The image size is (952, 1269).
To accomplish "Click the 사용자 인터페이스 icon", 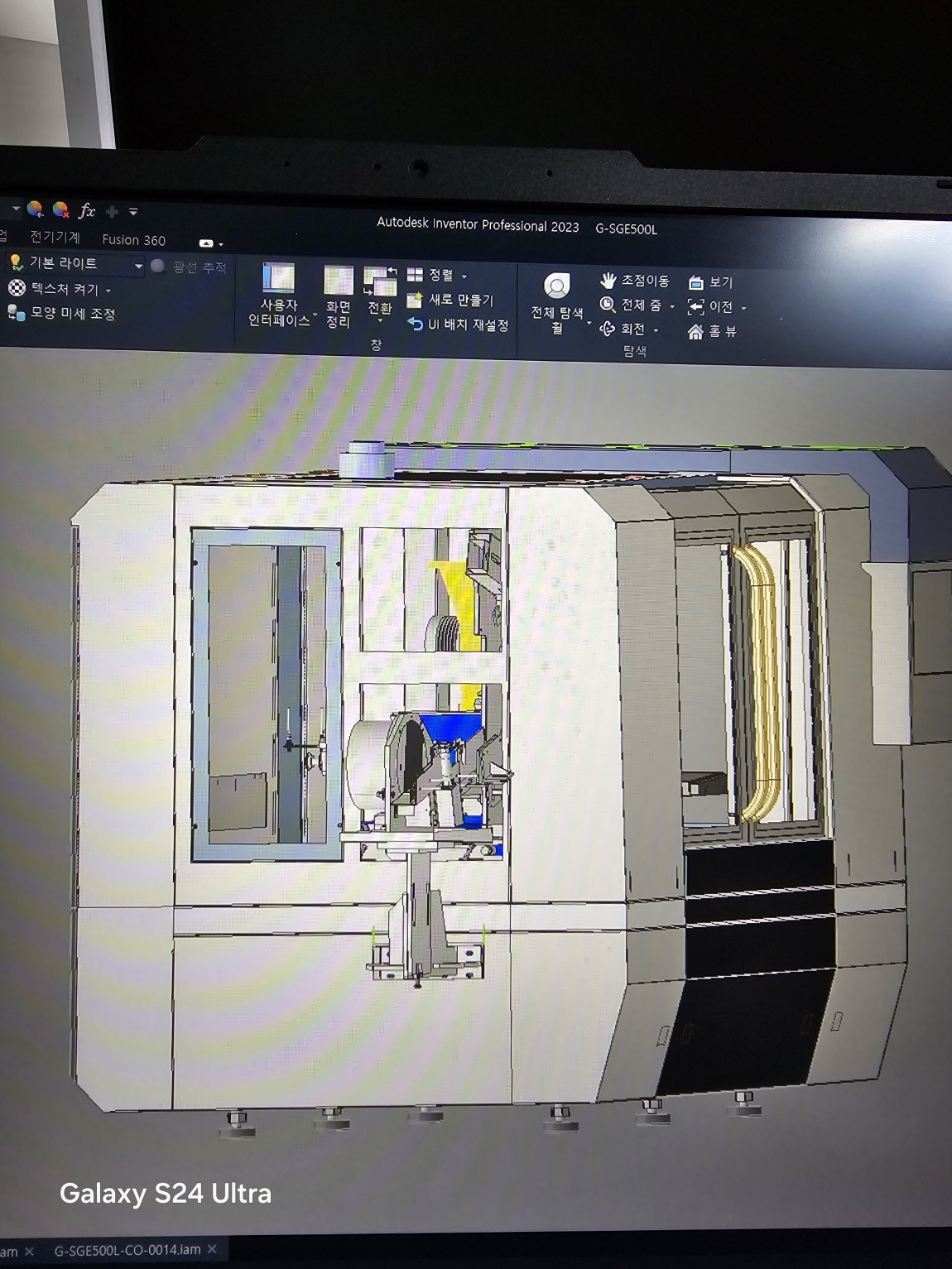I will (x=279, y=278).
